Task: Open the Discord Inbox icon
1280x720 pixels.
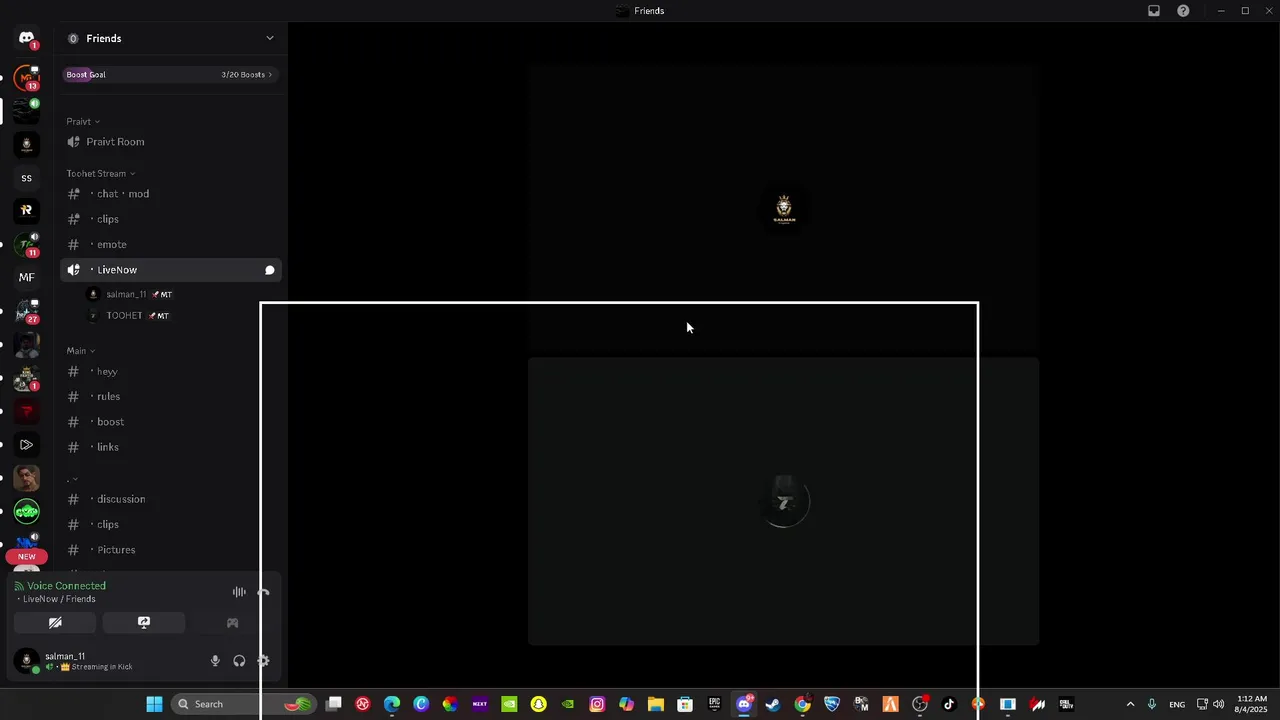Action: click(1154, 11)
